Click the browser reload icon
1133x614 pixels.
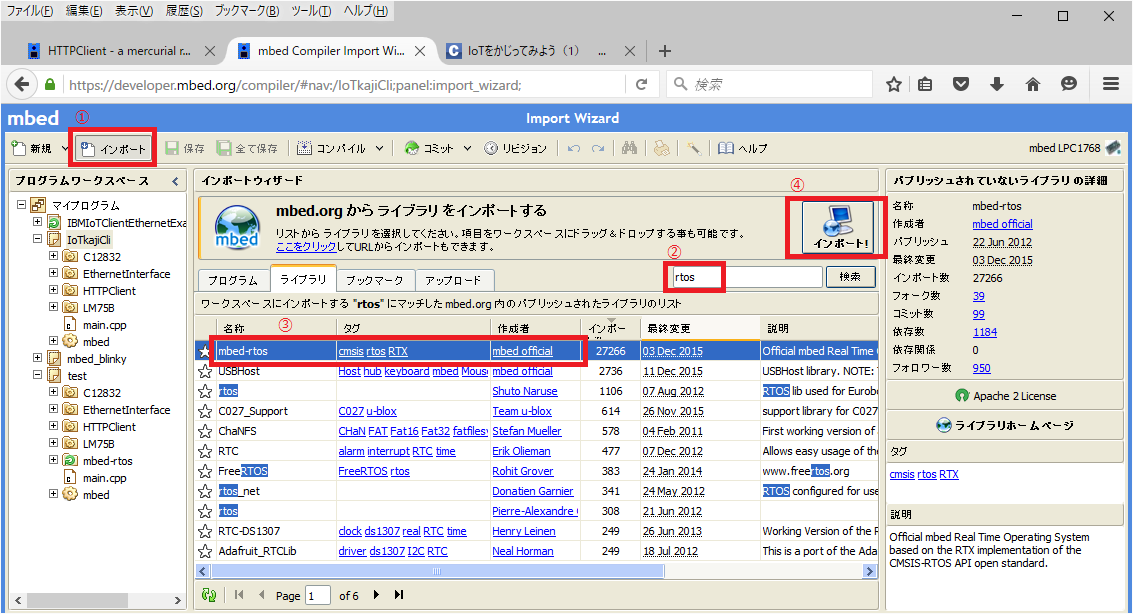pos(641,85)
